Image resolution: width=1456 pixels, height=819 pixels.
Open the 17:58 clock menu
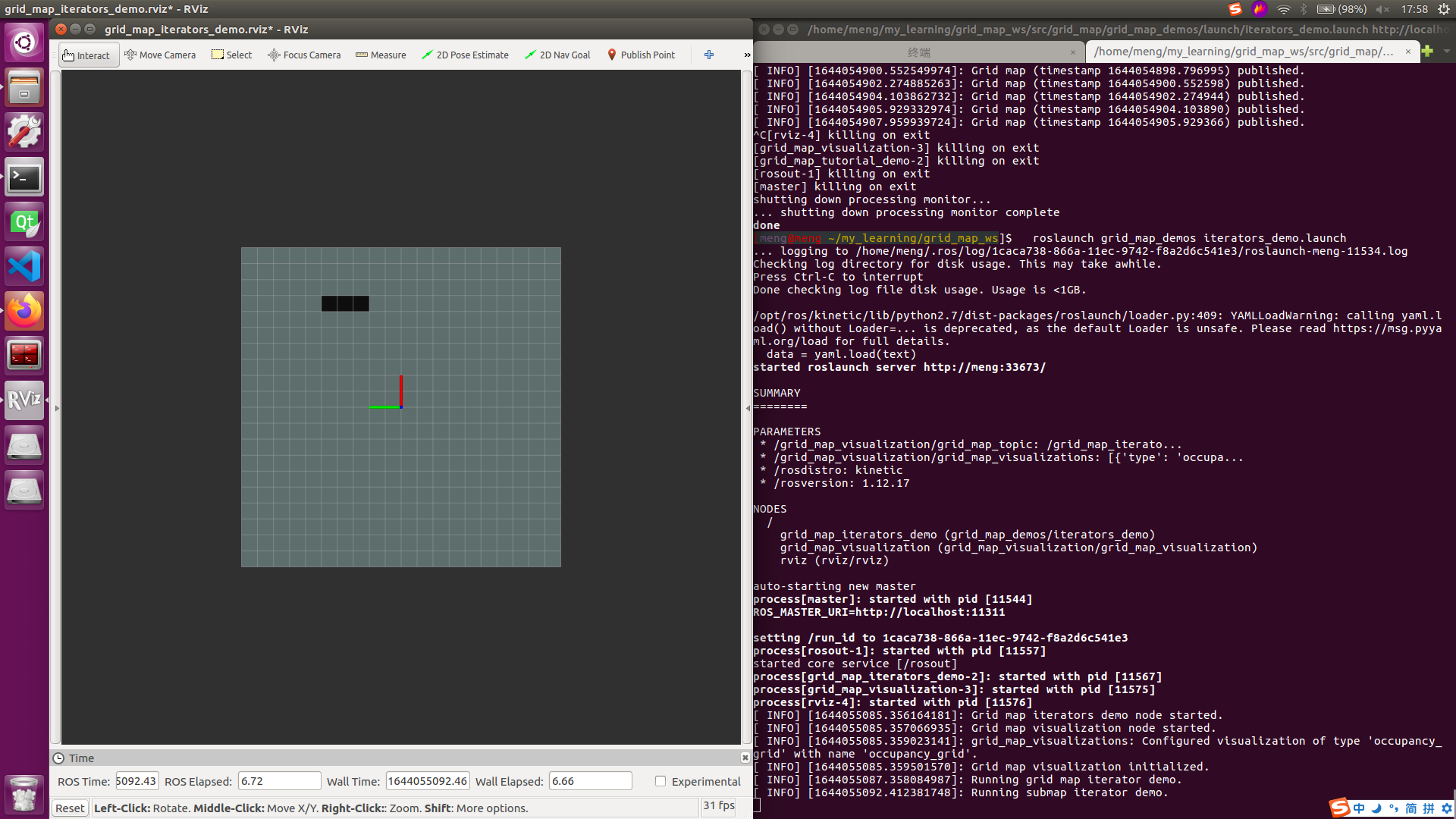coord(1414,9)
